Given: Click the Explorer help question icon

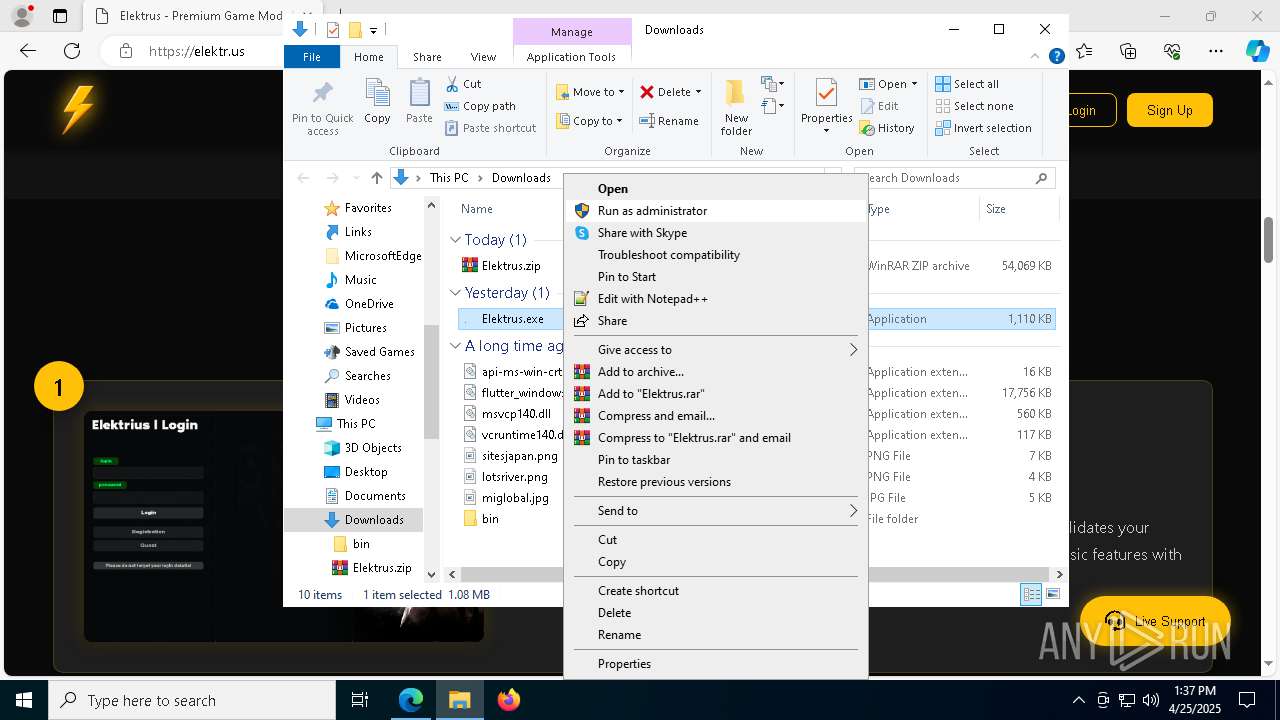Looking at the screenshot, I should coord(1056,57).
